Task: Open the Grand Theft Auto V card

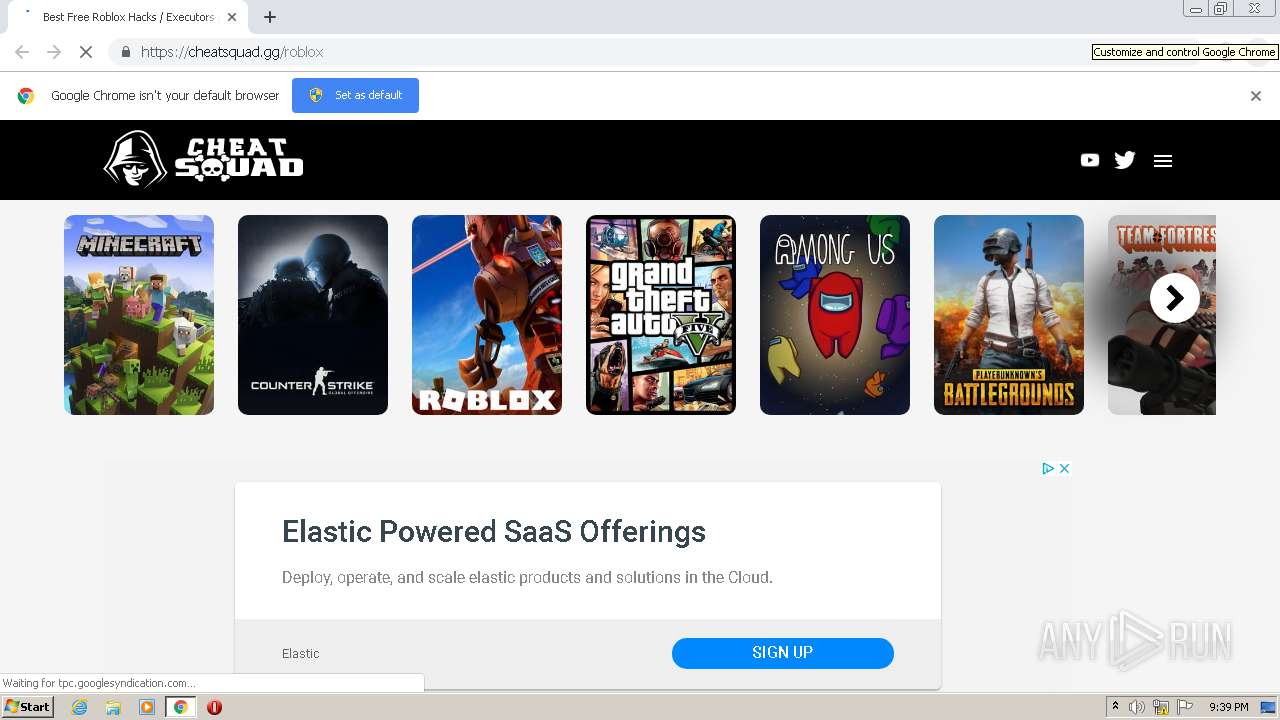Action: point(661,315)
